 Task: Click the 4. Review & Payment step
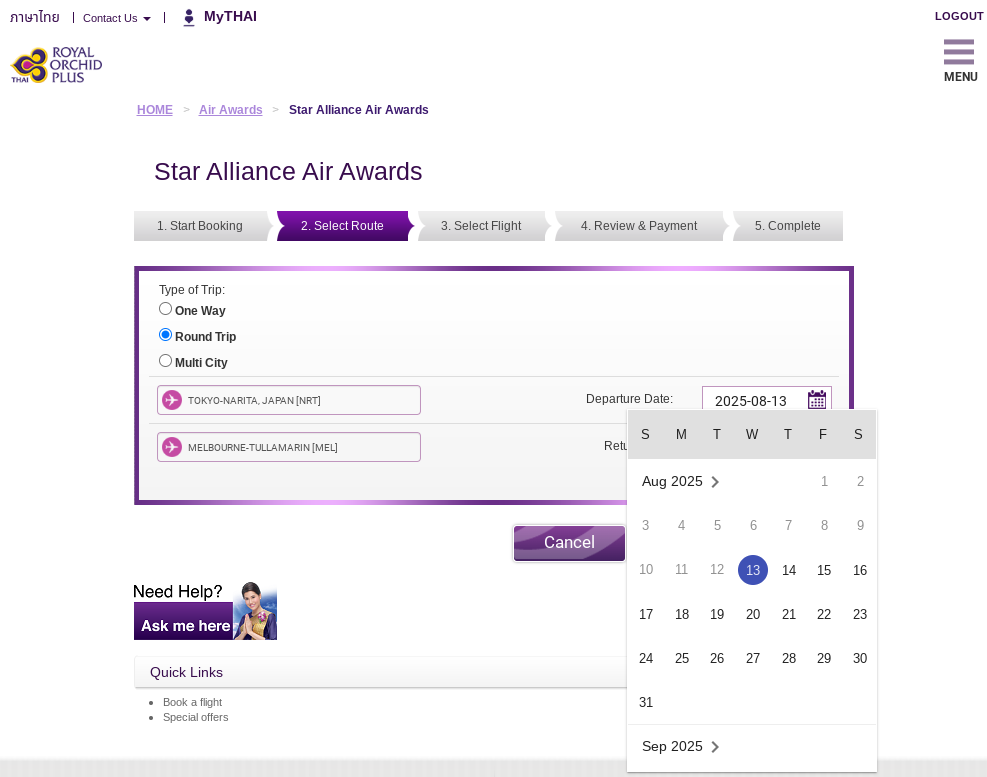pyautogui.click(x=639, y=226)
